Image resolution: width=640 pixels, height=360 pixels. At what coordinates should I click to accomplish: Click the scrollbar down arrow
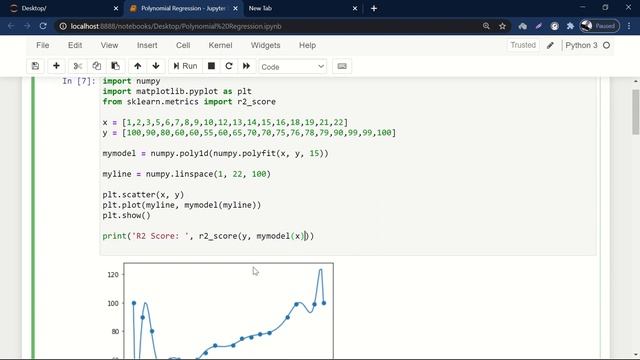636,355
